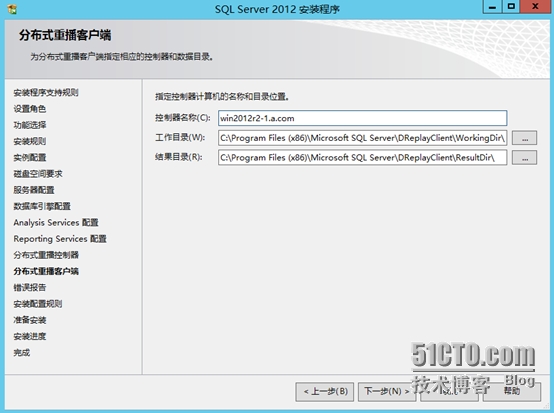Viewport: 554px width, 413px height.
Task: Select the 实例配置 step
Action: click(x=30, y=158)
